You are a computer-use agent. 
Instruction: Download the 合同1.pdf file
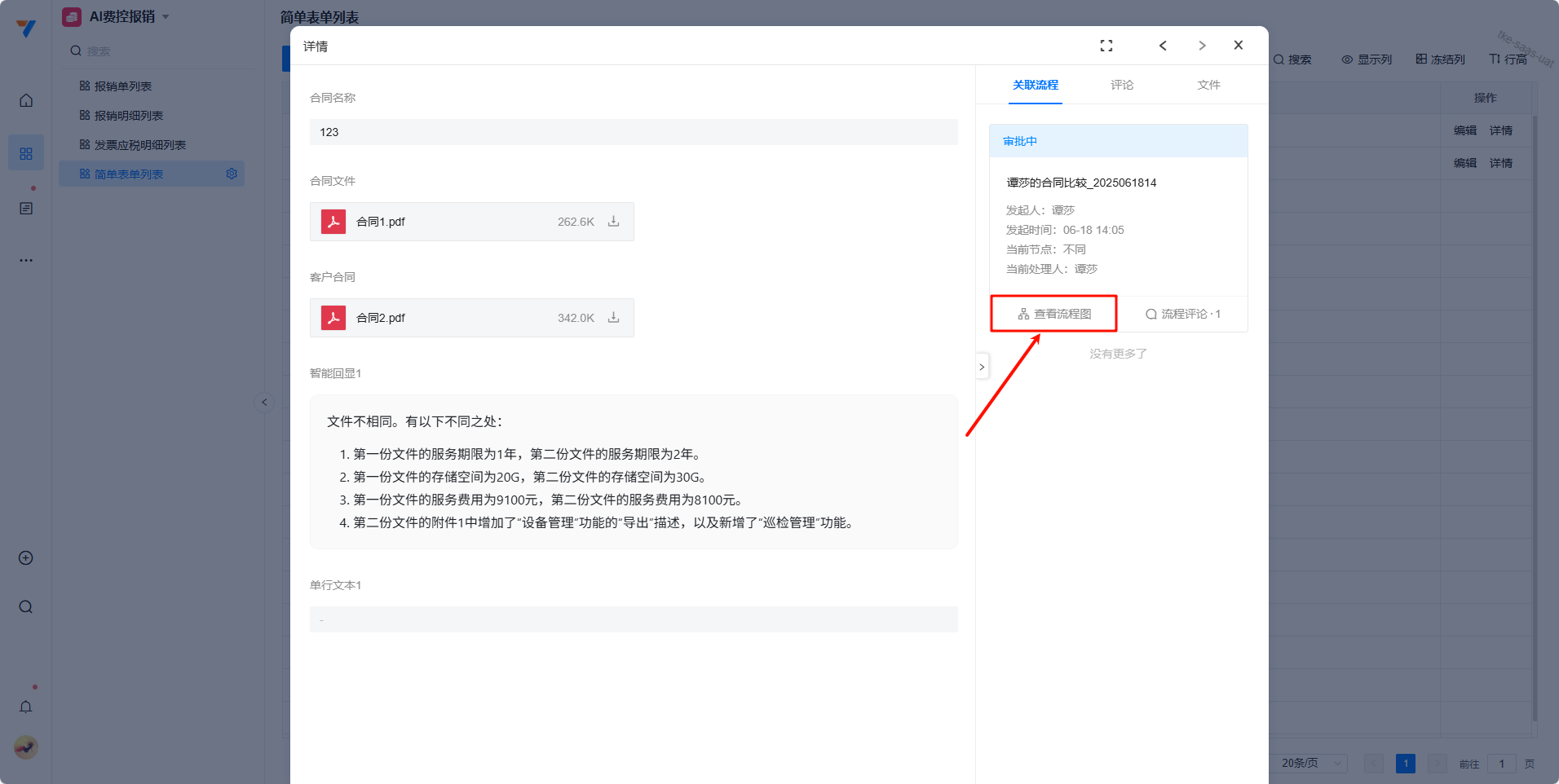[613, 222]
